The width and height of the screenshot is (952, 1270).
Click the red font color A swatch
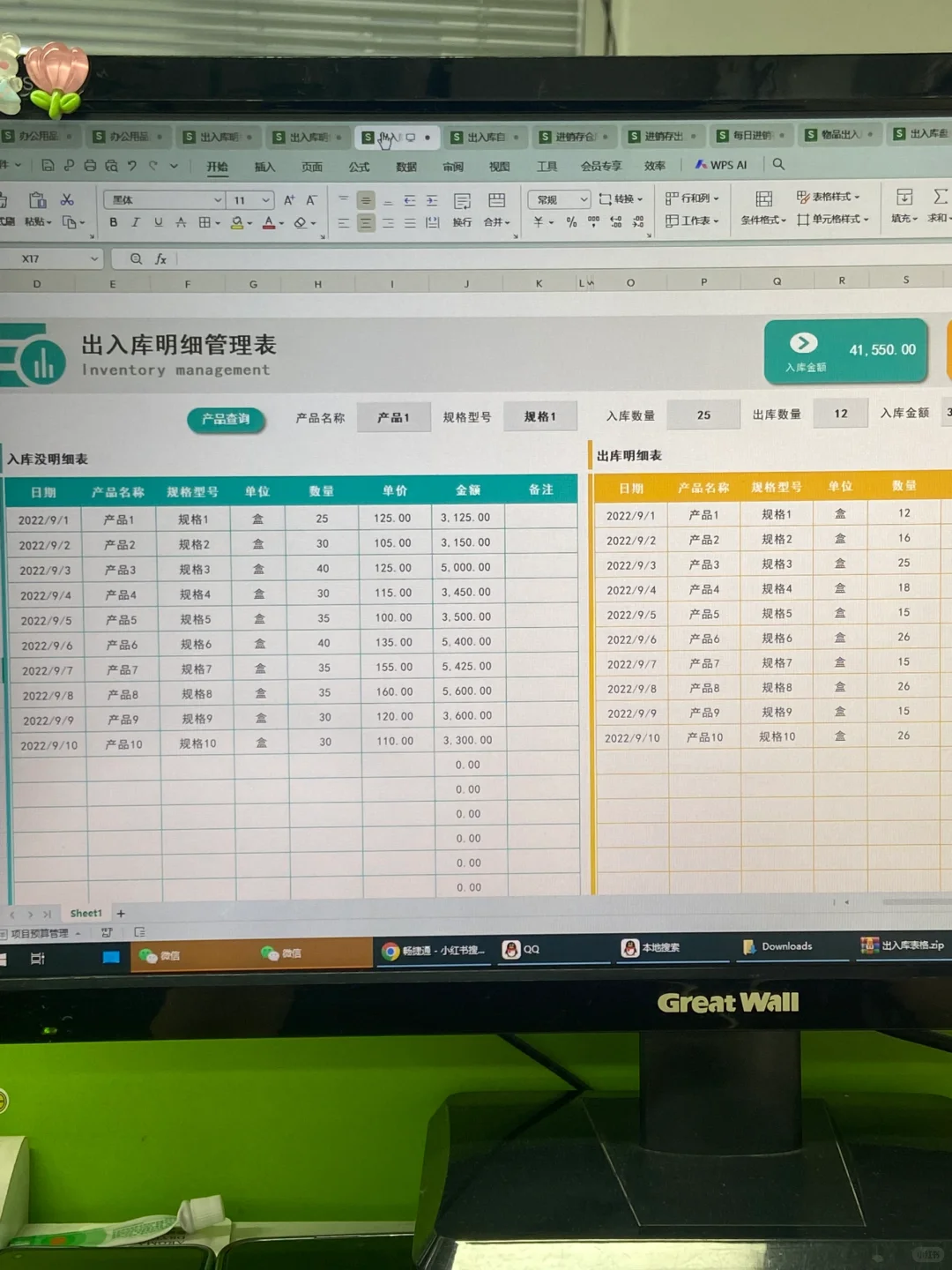coord(269,223)
